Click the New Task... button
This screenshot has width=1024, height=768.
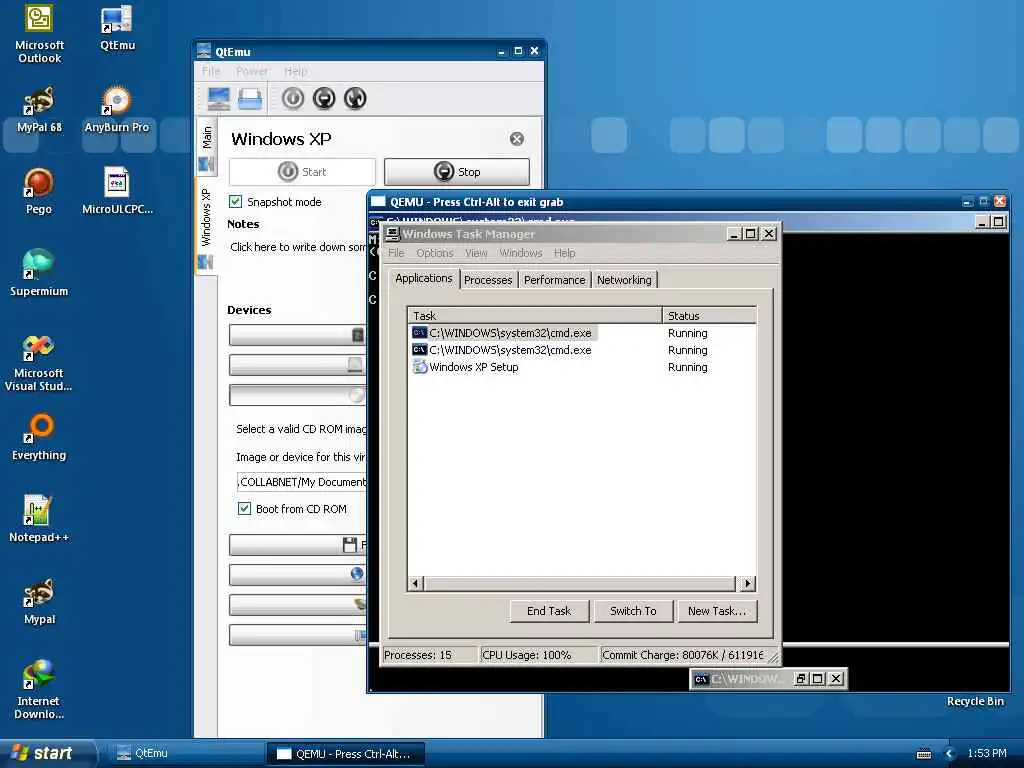coord(717,611)
